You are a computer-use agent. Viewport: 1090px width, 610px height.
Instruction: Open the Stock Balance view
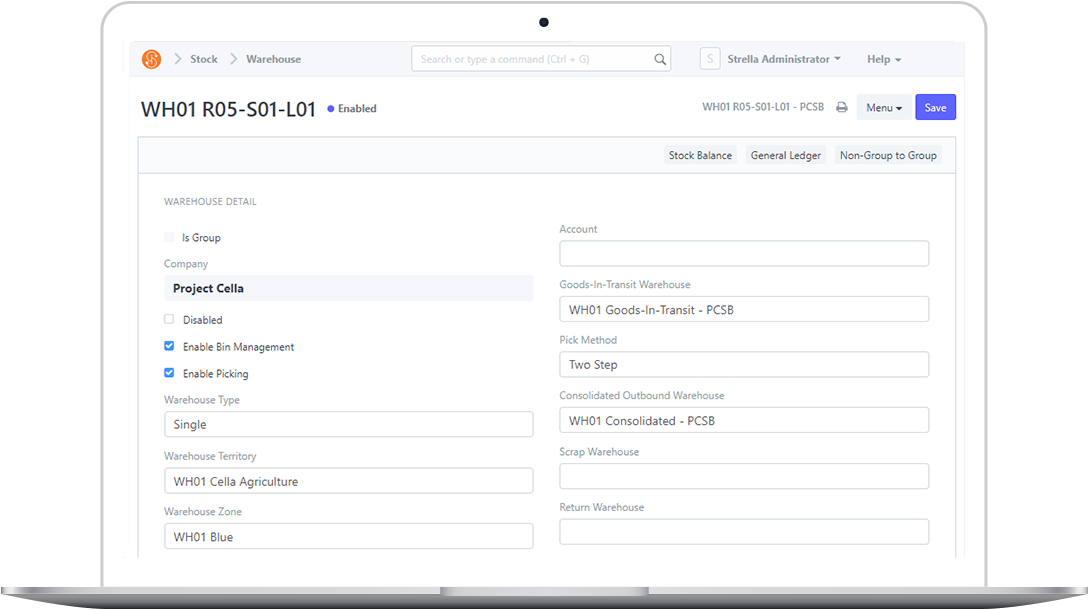(x=700, y=155)
